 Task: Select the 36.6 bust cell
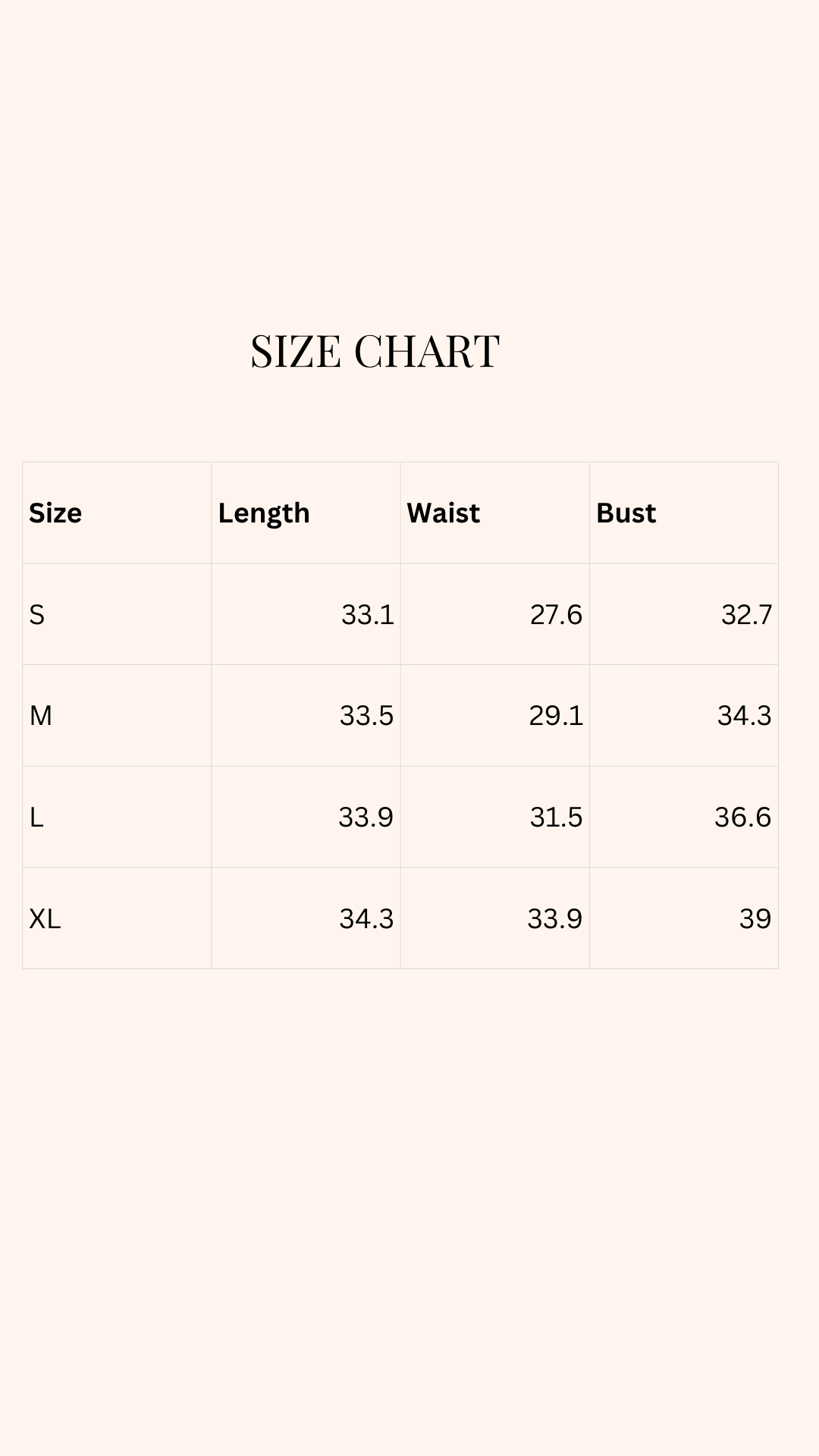click(743, 817)
